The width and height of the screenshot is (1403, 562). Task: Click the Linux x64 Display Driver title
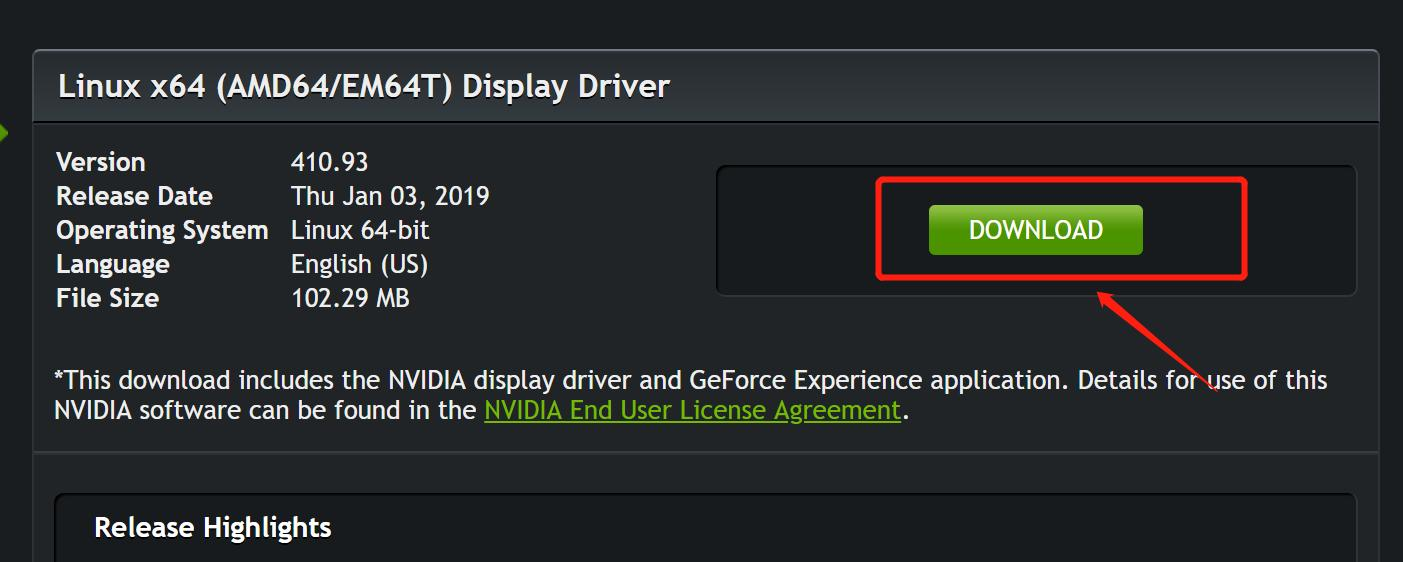[x=364, y=87]
